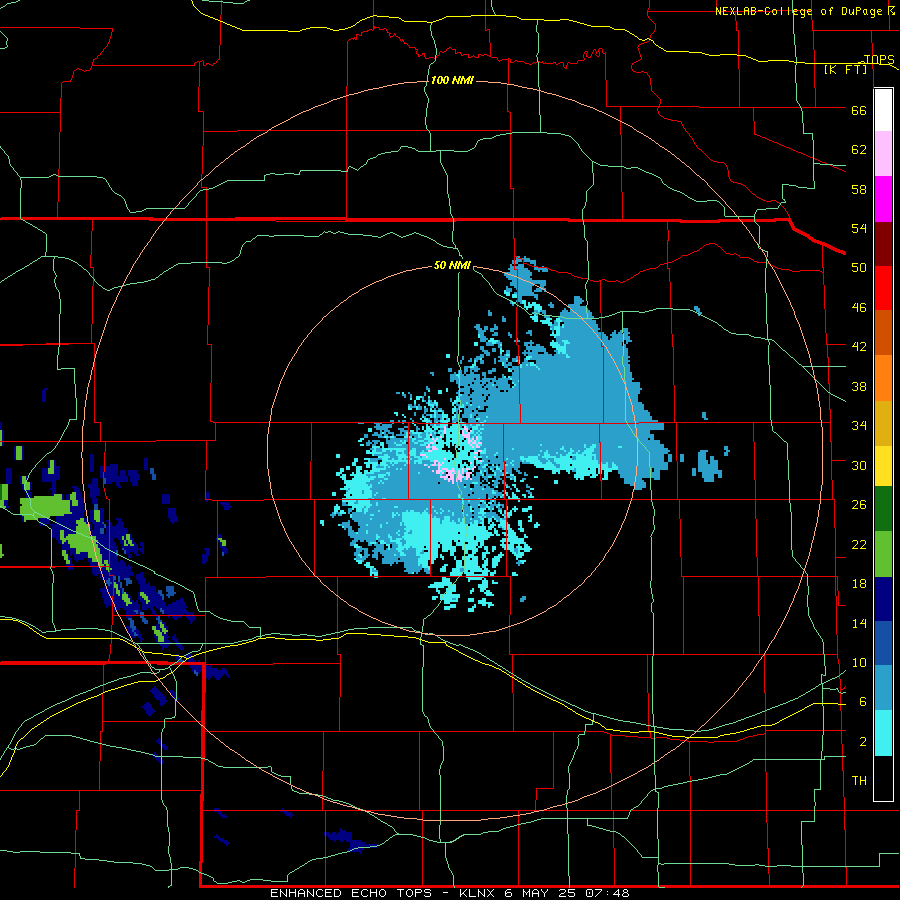Click the large green echo cell on the left
Screen dimensions: 900x900
tap(45, 507)
